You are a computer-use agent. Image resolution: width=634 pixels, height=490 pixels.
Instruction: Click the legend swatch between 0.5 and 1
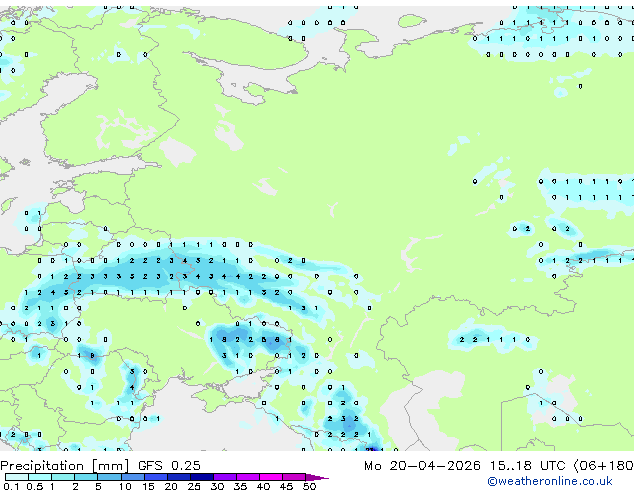(x=40, y=477)
